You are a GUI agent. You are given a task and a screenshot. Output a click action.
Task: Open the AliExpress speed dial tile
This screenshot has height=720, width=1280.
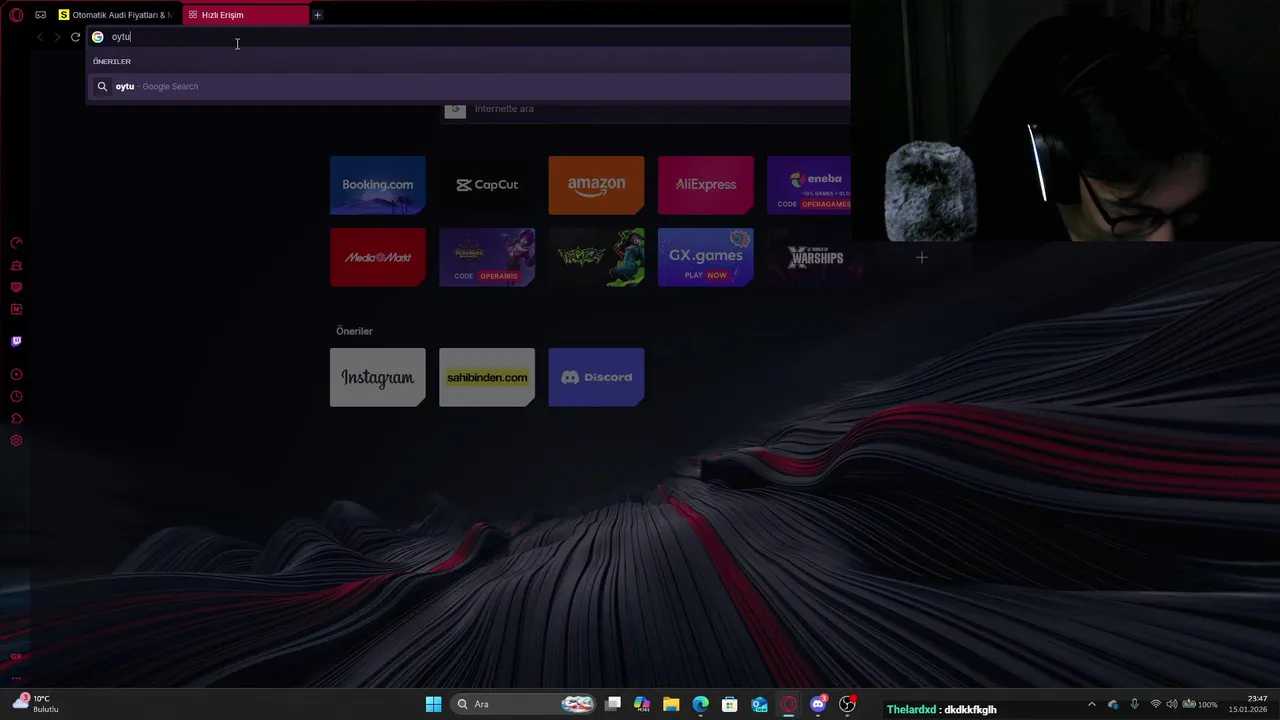tap(706, 185)
